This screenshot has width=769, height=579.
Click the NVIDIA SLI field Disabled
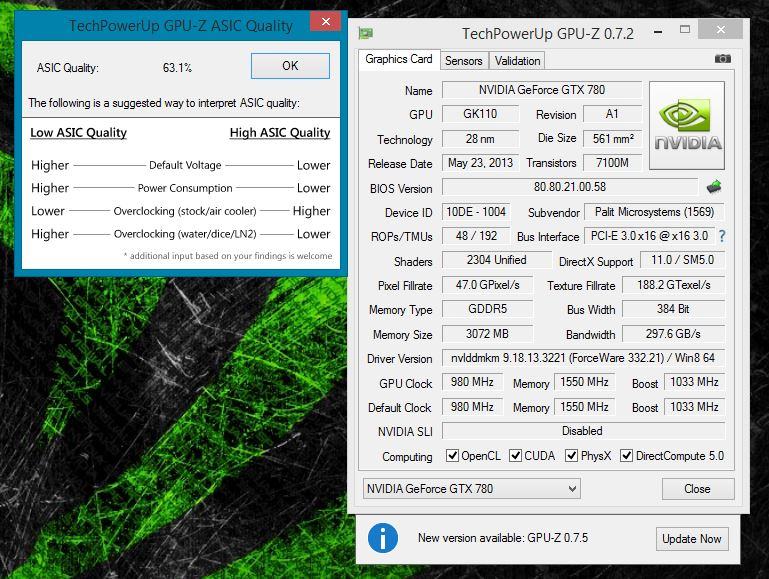[x=583, y=431]
